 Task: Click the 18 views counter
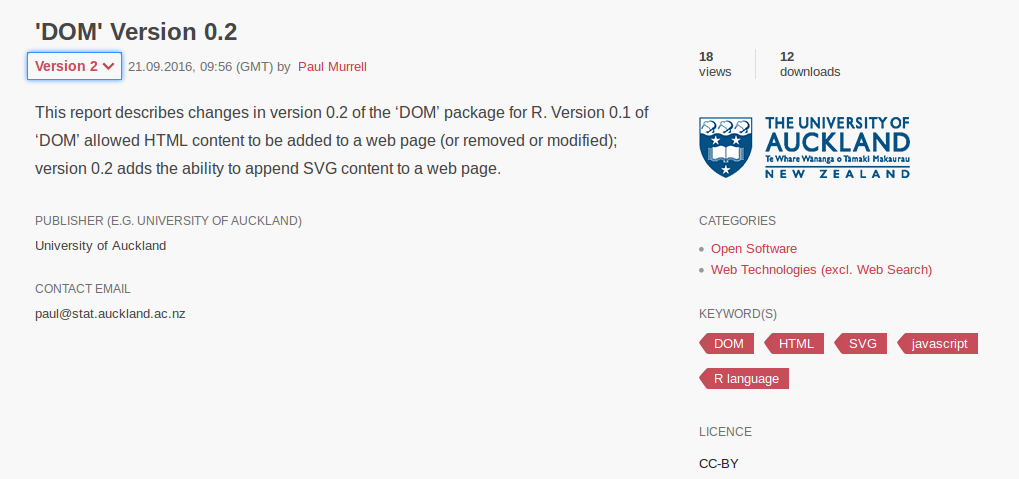(x=715, y=64)
